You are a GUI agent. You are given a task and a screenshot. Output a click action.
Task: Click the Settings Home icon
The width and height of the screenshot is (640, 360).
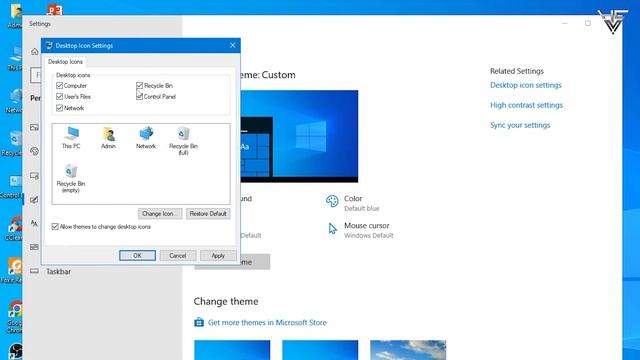(x=35, y=51)
